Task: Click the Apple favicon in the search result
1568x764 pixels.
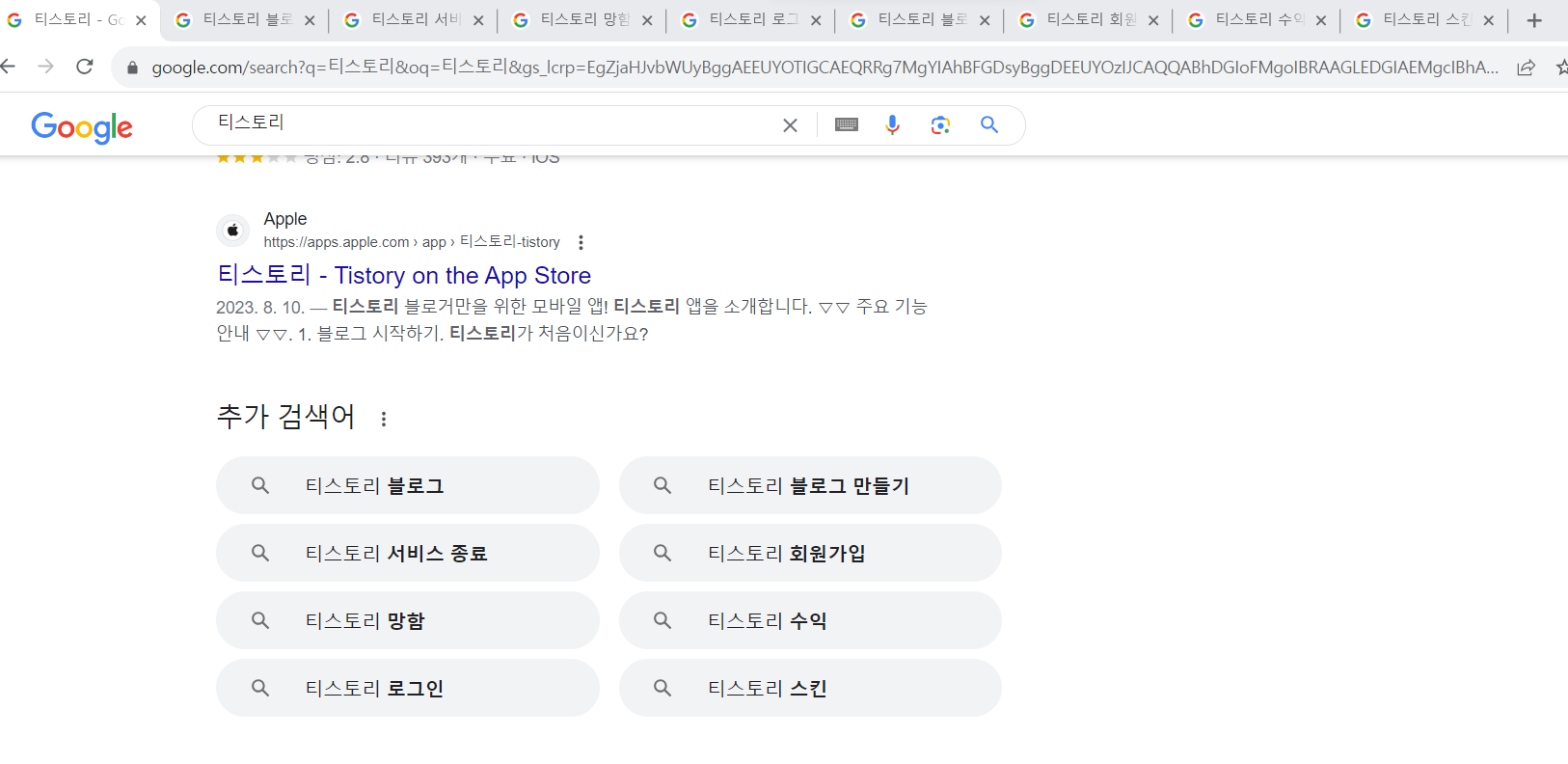Action: click(x=232, y=231)
